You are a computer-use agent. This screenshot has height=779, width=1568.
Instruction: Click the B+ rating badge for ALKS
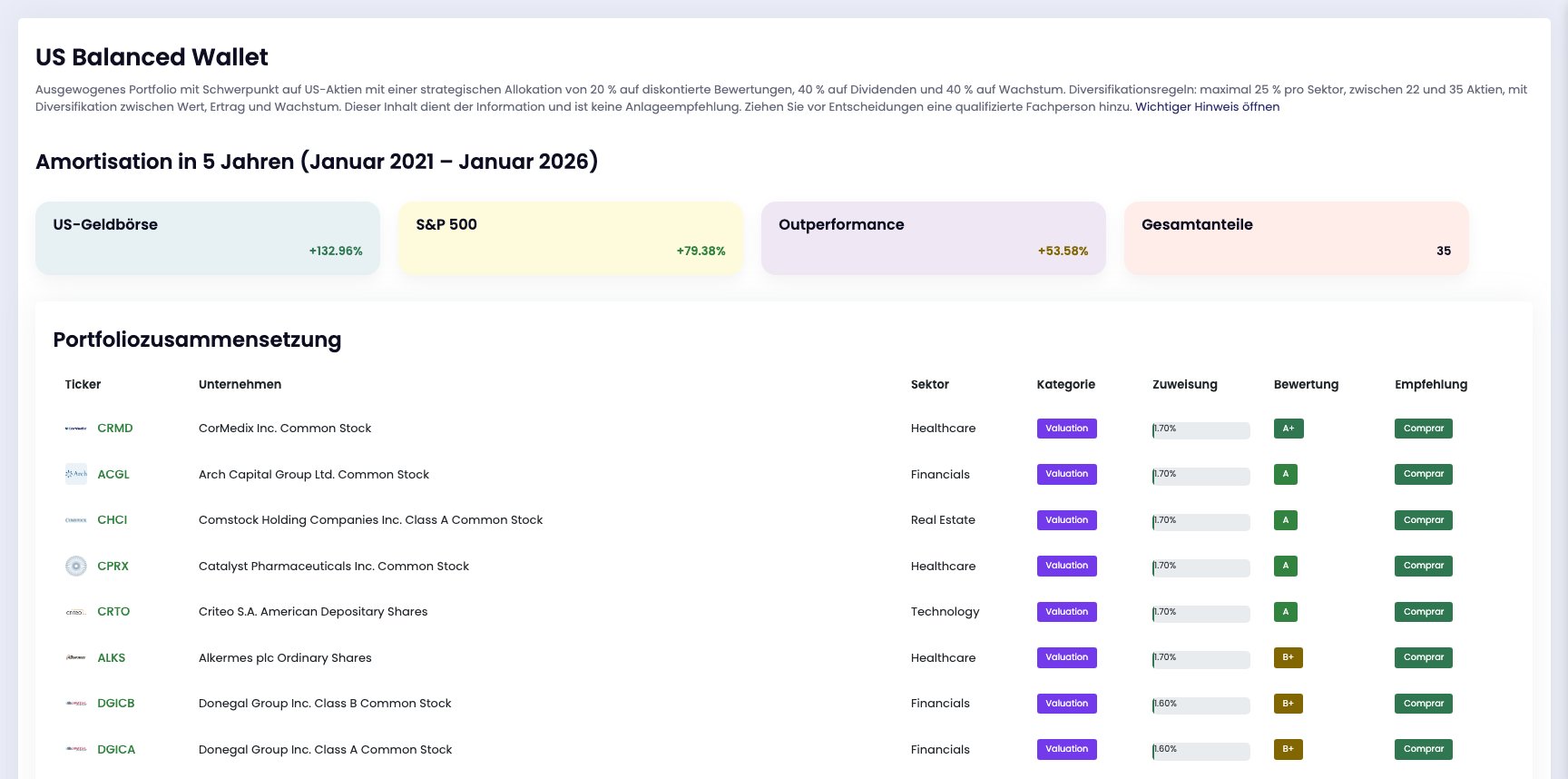(1289, 657)
